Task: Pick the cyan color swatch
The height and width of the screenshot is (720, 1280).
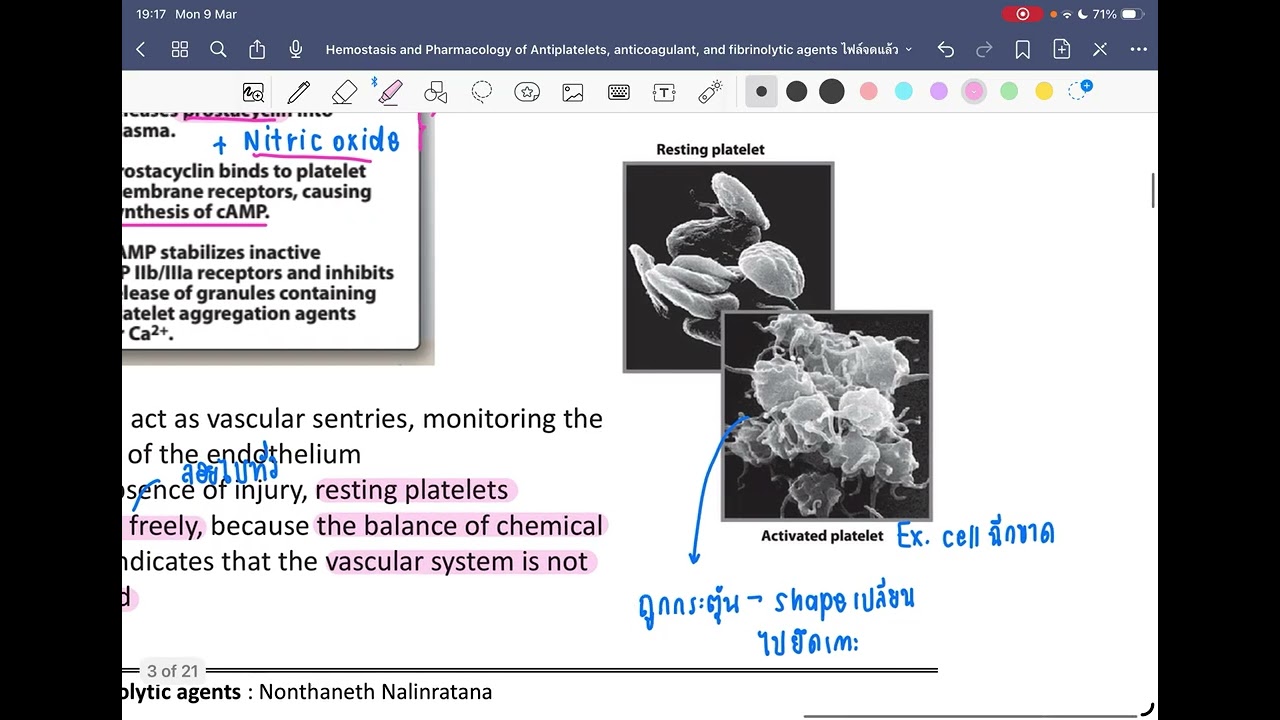Action: coord(904,92)
